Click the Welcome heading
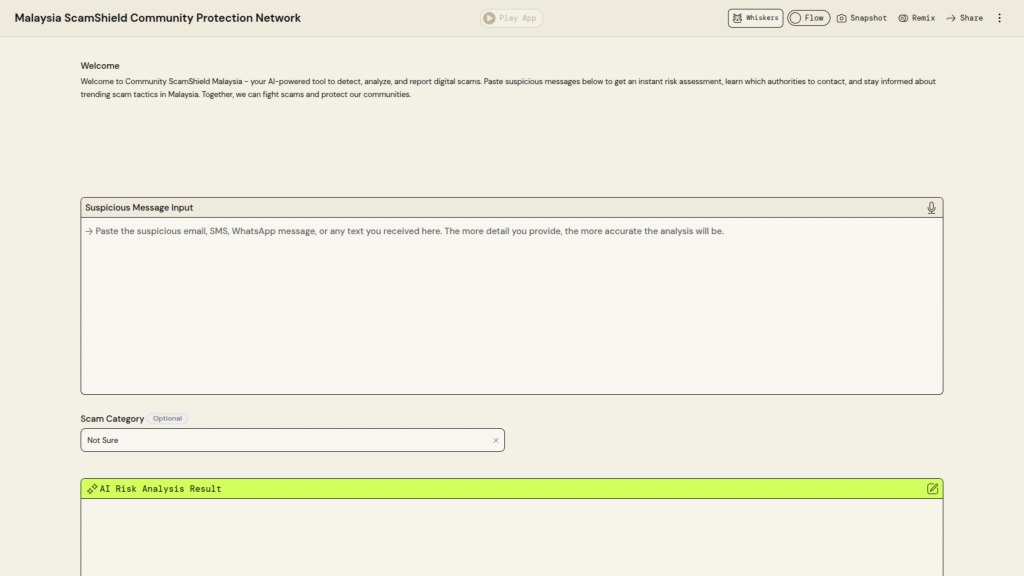The image size is (1024, 576). coord(100,66)
